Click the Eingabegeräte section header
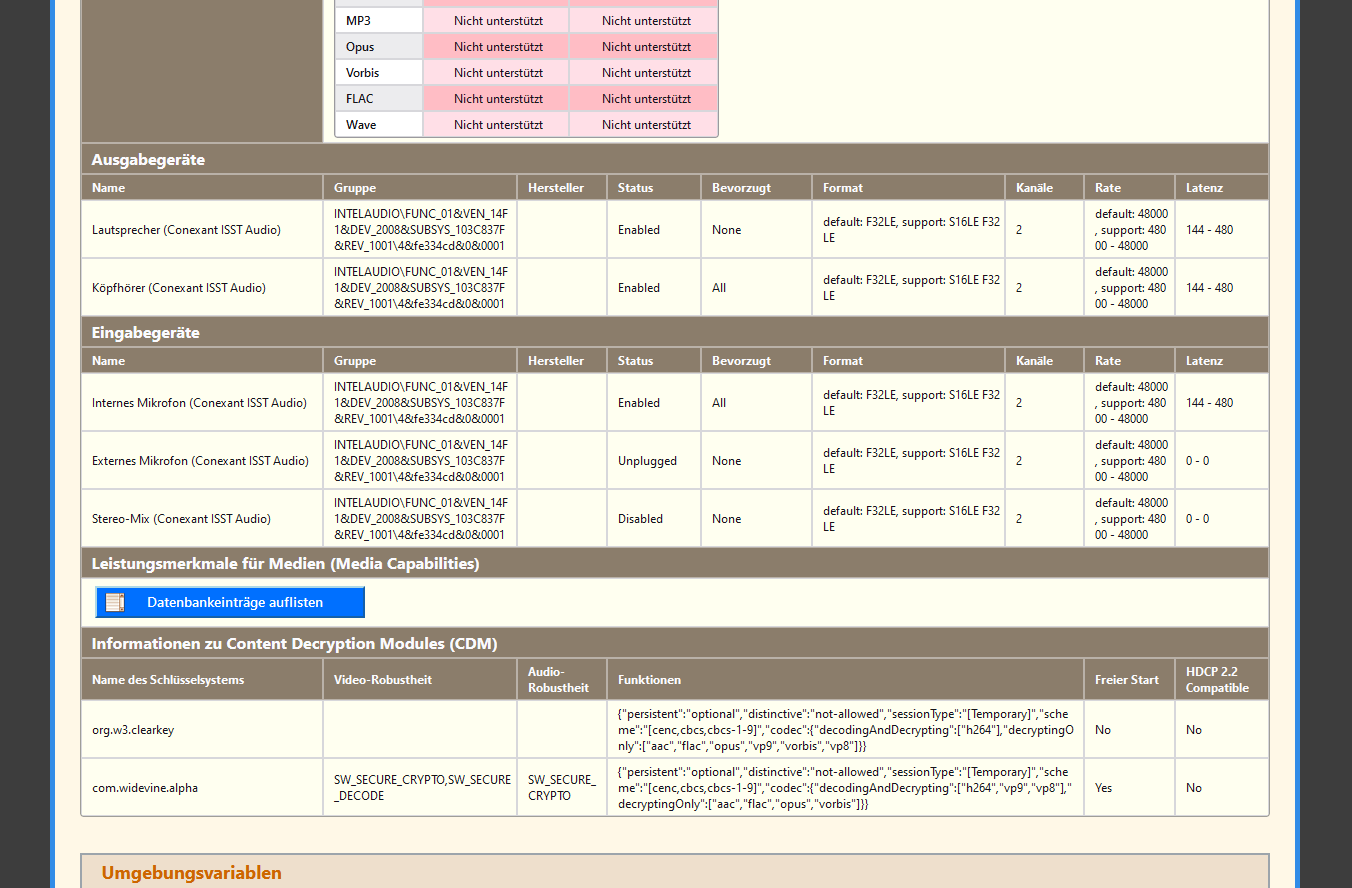 coord(146,333)
